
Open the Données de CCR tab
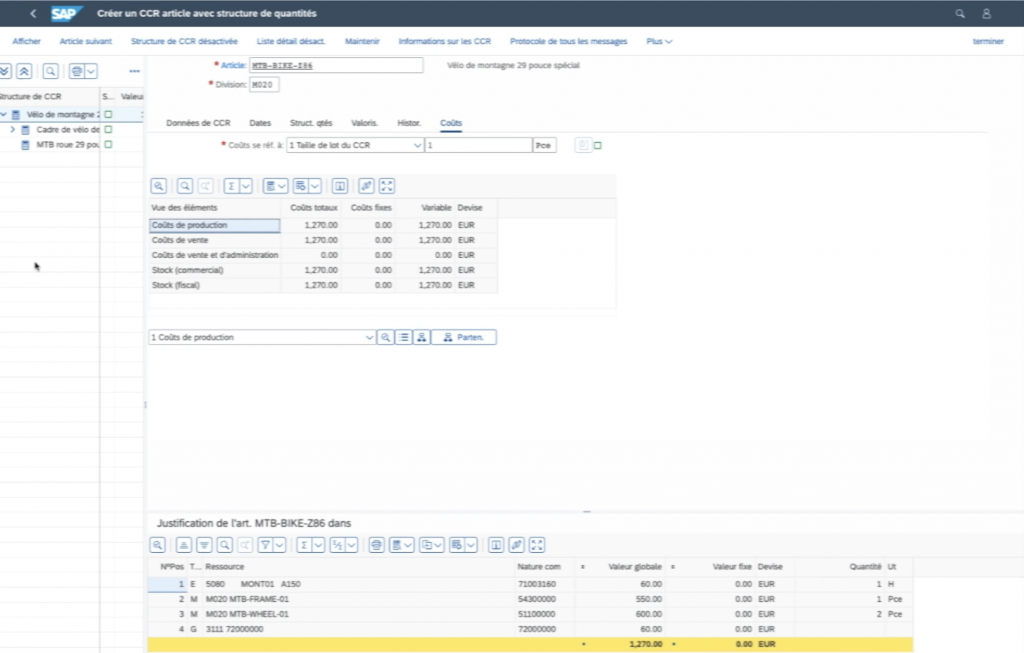198,123
